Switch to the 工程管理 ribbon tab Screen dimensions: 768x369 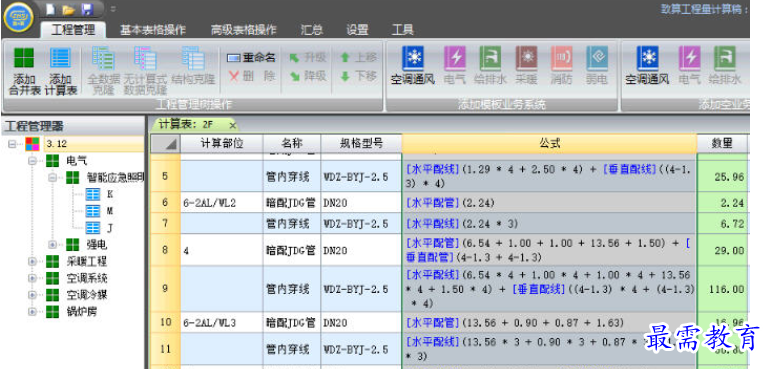(73, 30)
